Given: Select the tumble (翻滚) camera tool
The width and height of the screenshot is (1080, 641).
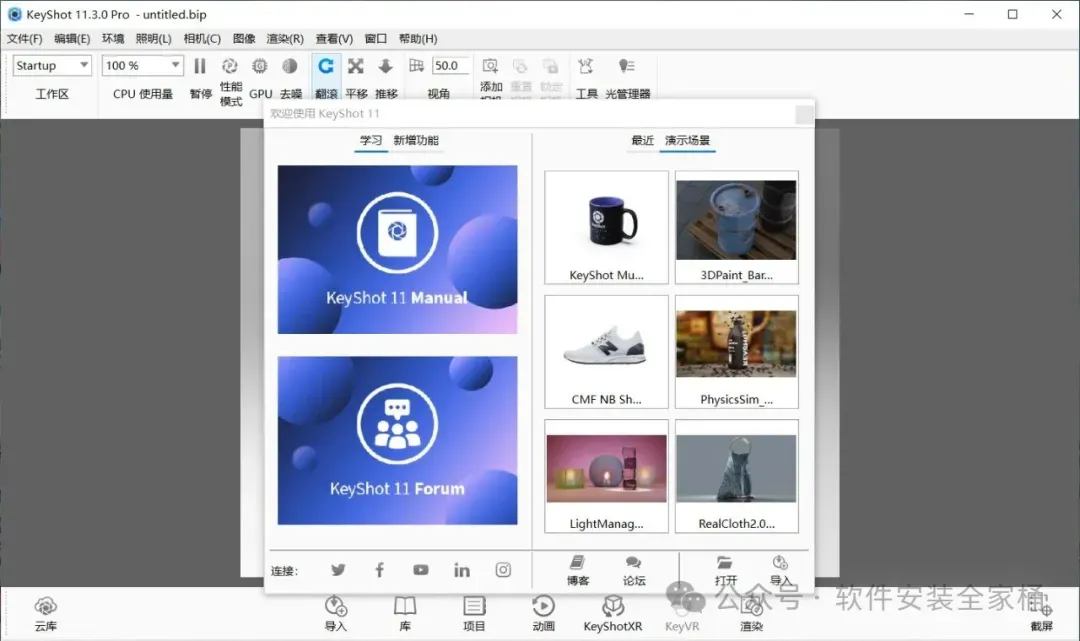Looking at the screenshot, I should coord(326,66).
